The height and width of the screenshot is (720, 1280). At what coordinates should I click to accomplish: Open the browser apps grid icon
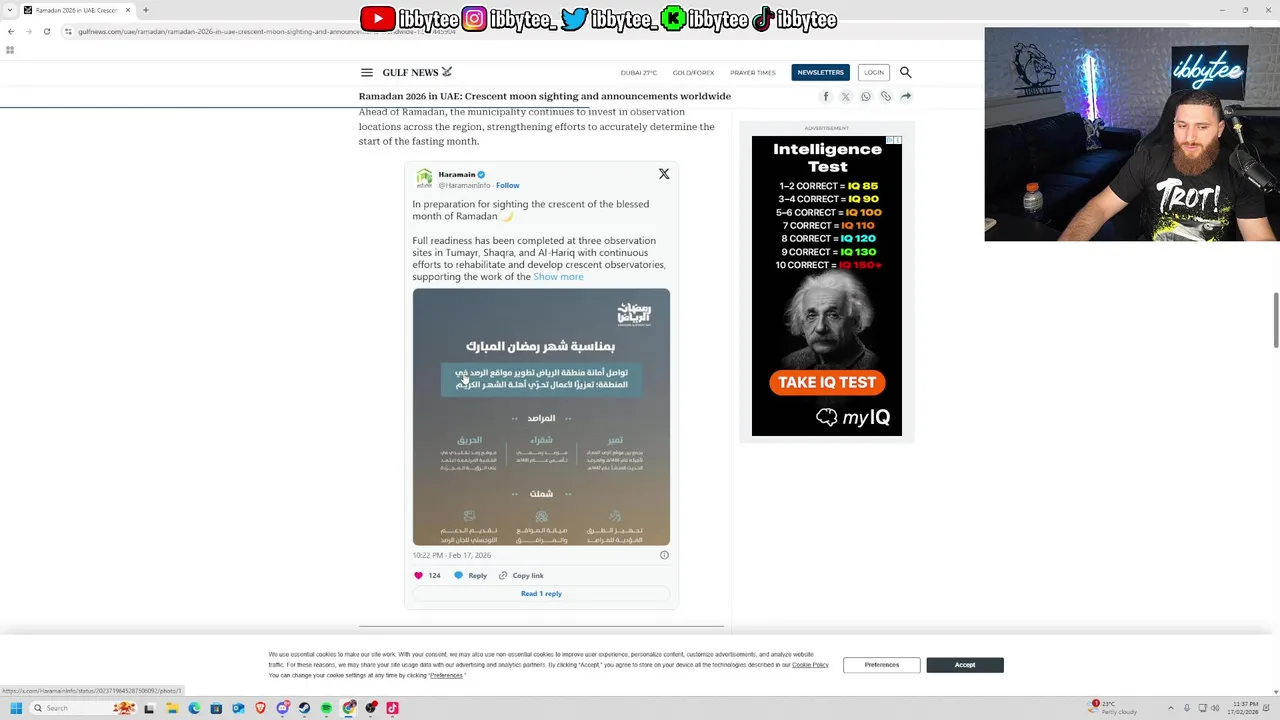(x=10, y=50)
